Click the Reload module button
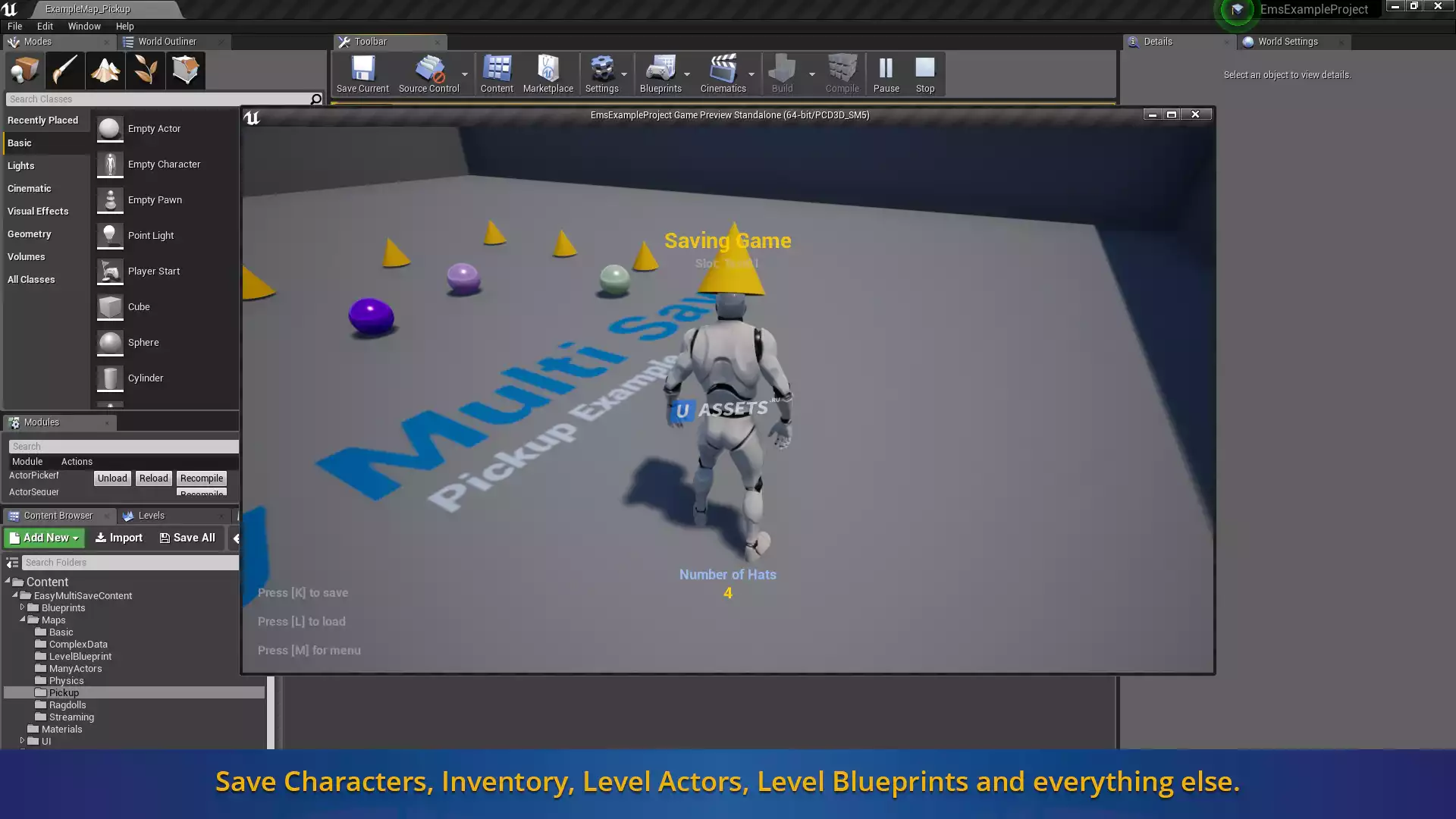Image resolution: width=1456 pixels, height=819 pixels. (153, 479)
